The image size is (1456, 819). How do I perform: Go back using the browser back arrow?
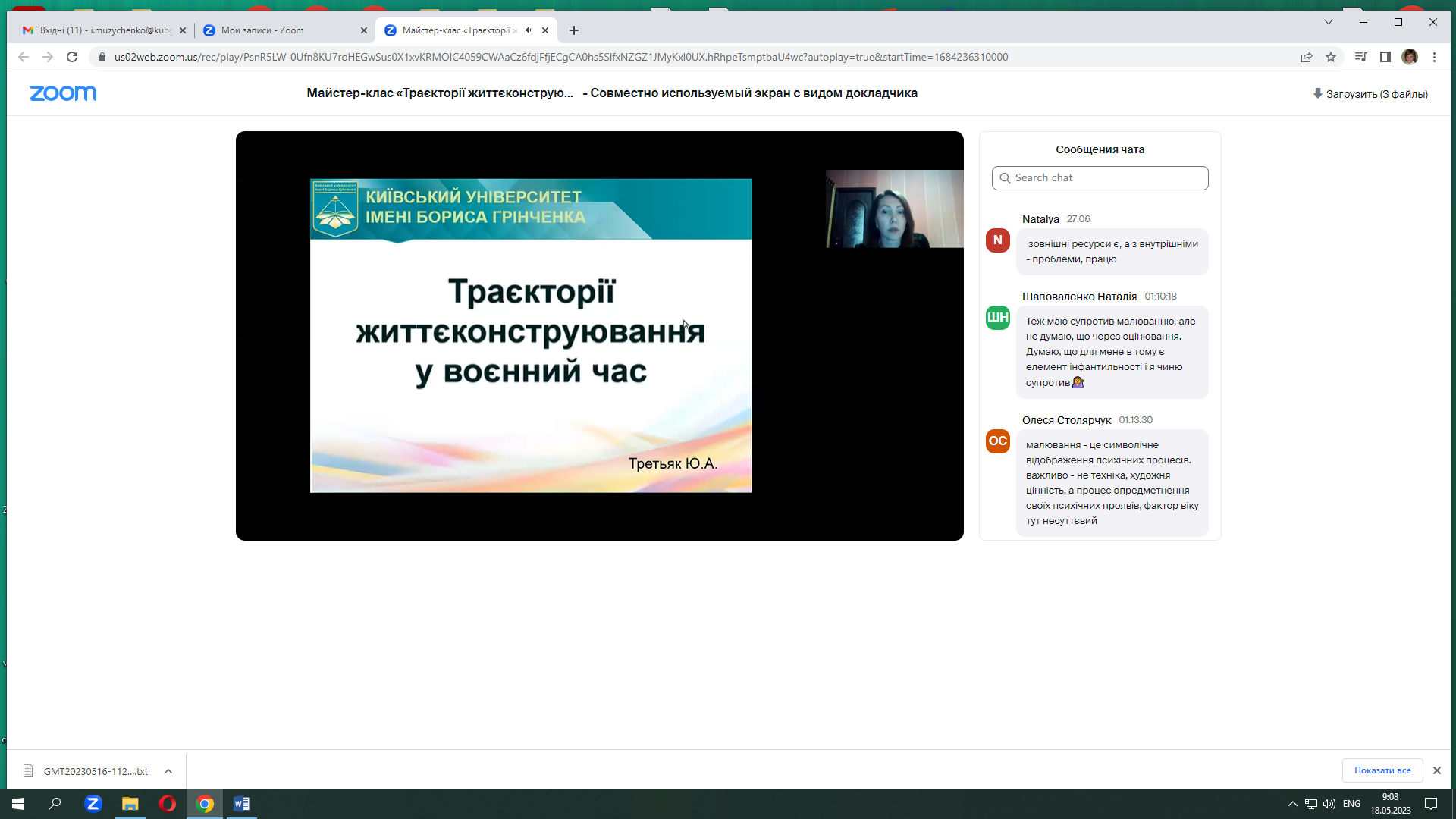[24, 57]
